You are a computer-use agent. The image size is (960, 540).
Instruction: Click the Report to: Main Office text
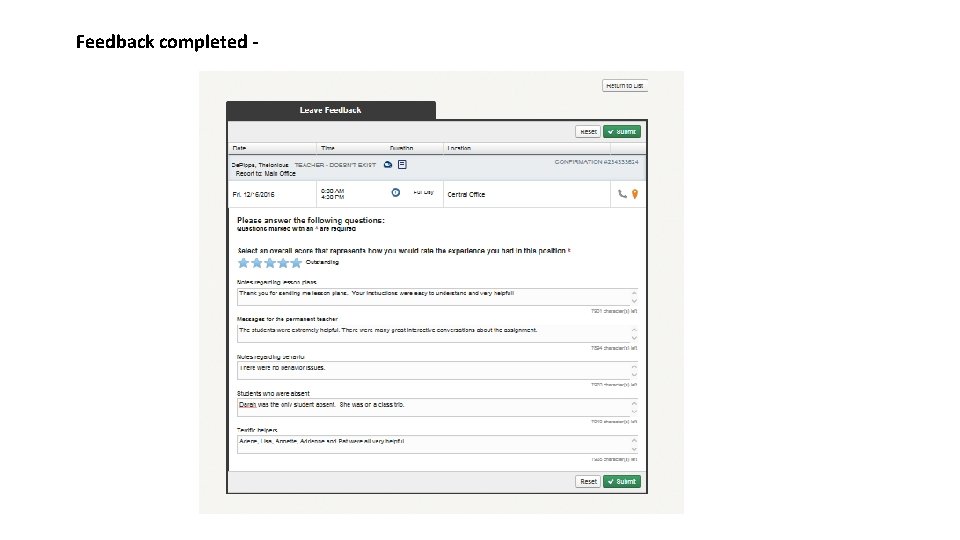pyautogui.click(x=266, y=174)
